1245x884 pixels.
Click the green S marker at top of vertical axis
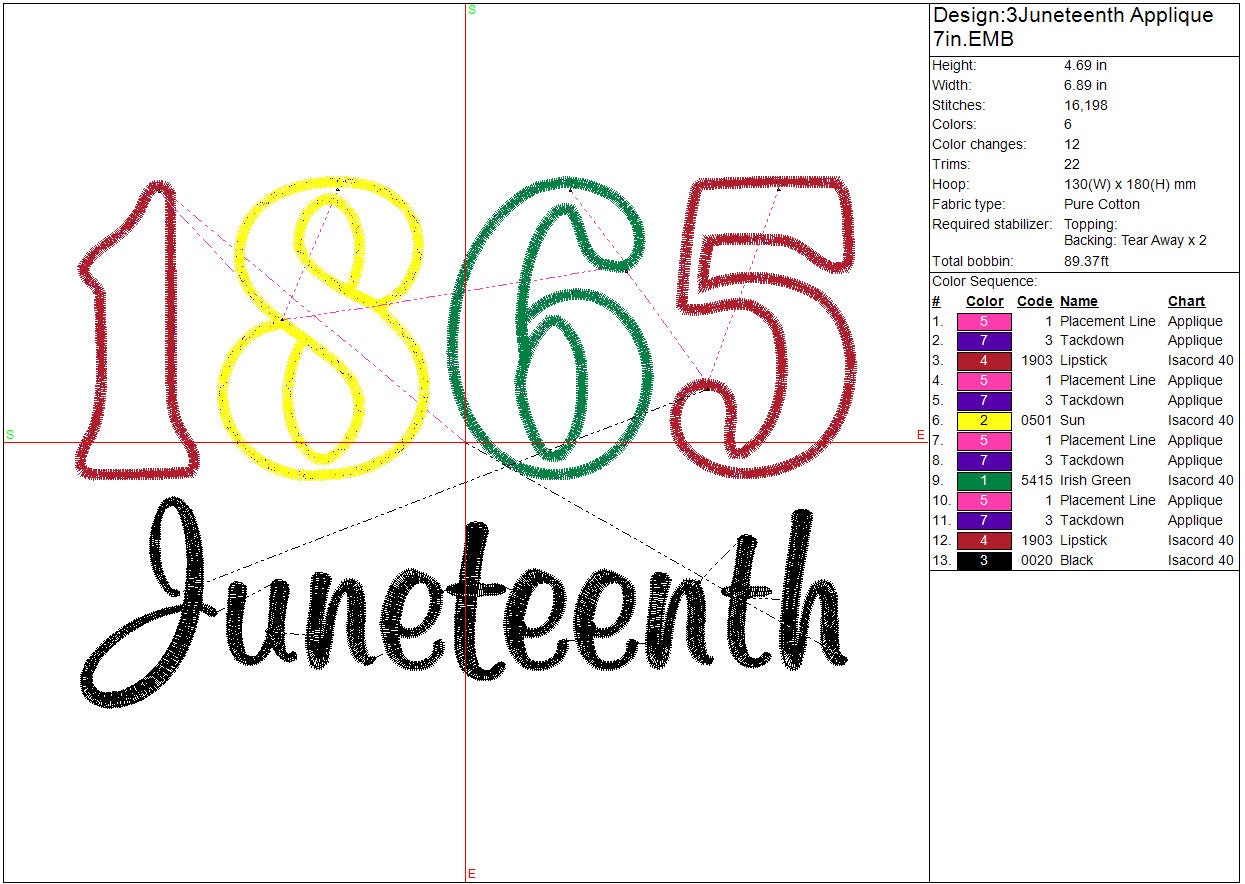(x=471, y=9)
